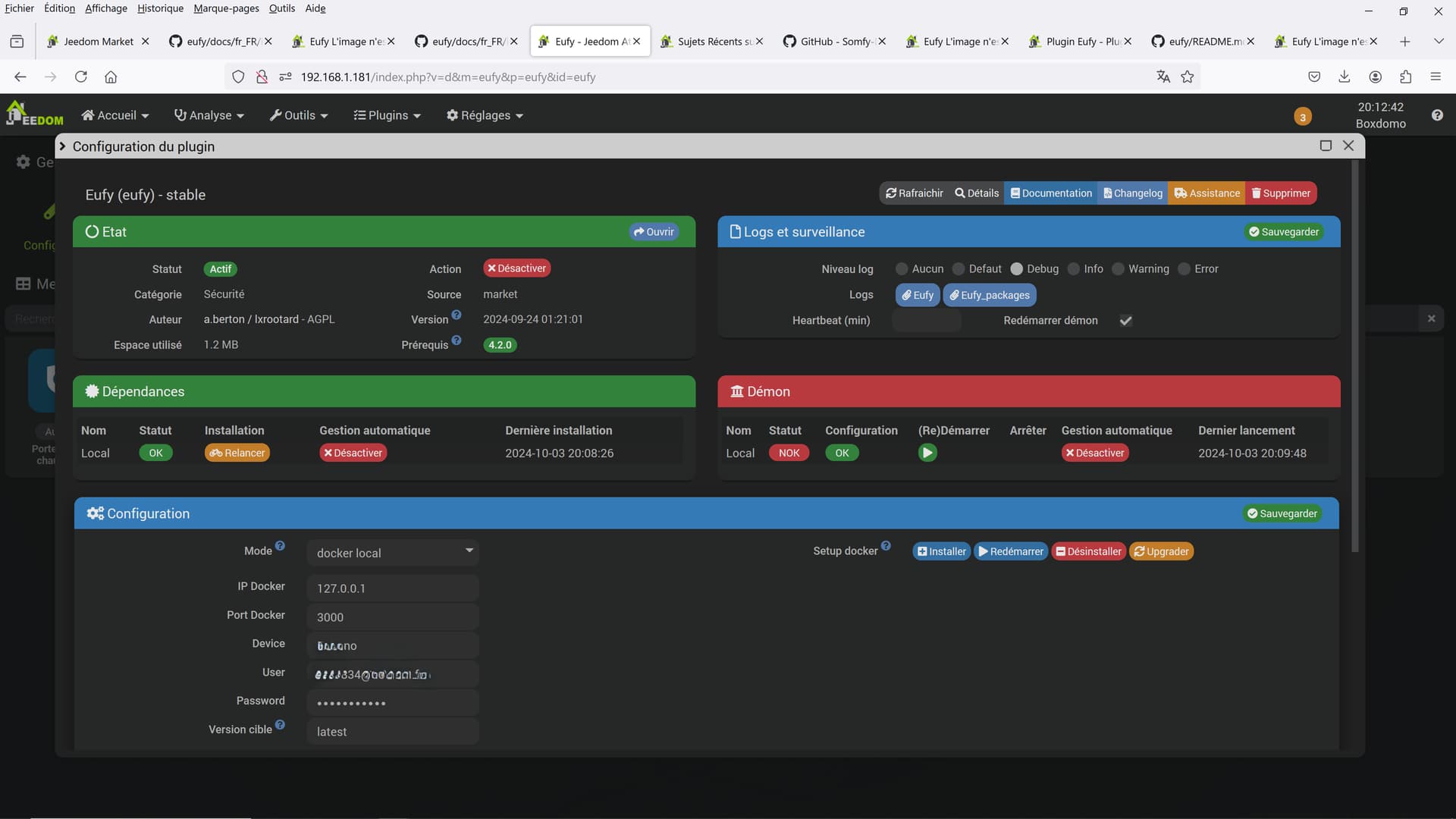
Task: Select the Error log level
Action: (x=1184, y=269)
